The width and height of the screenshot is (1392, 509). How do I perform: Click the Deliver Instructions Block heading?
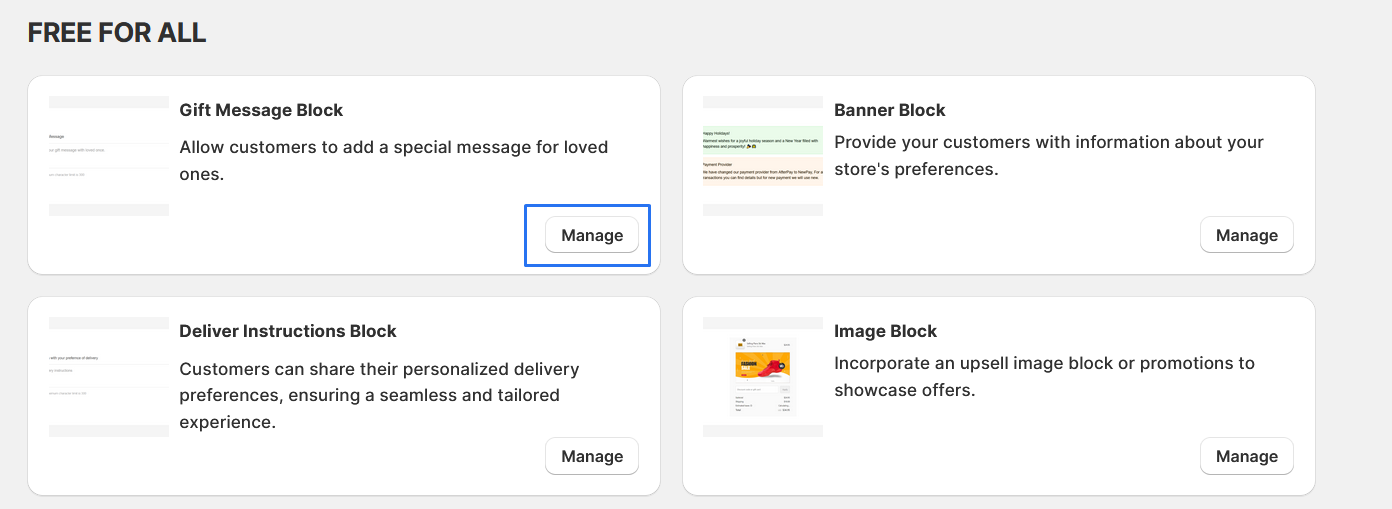coord(288,331)
